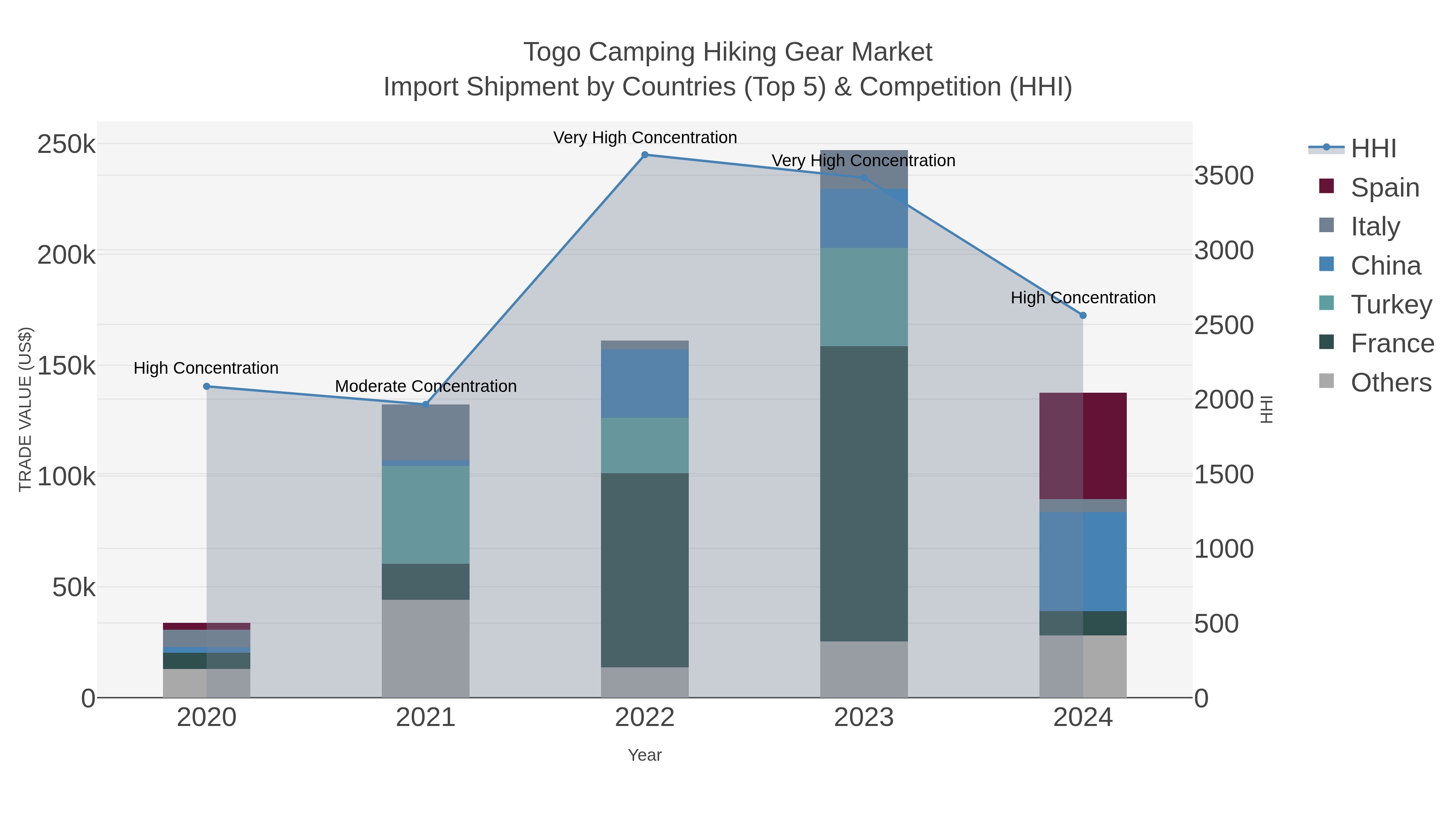Click the subtitle 'Import Shipment by Countries (Top 5) & Competition (HHI)'
Screen dimensions: 1456x819
(x=728, y=87)
